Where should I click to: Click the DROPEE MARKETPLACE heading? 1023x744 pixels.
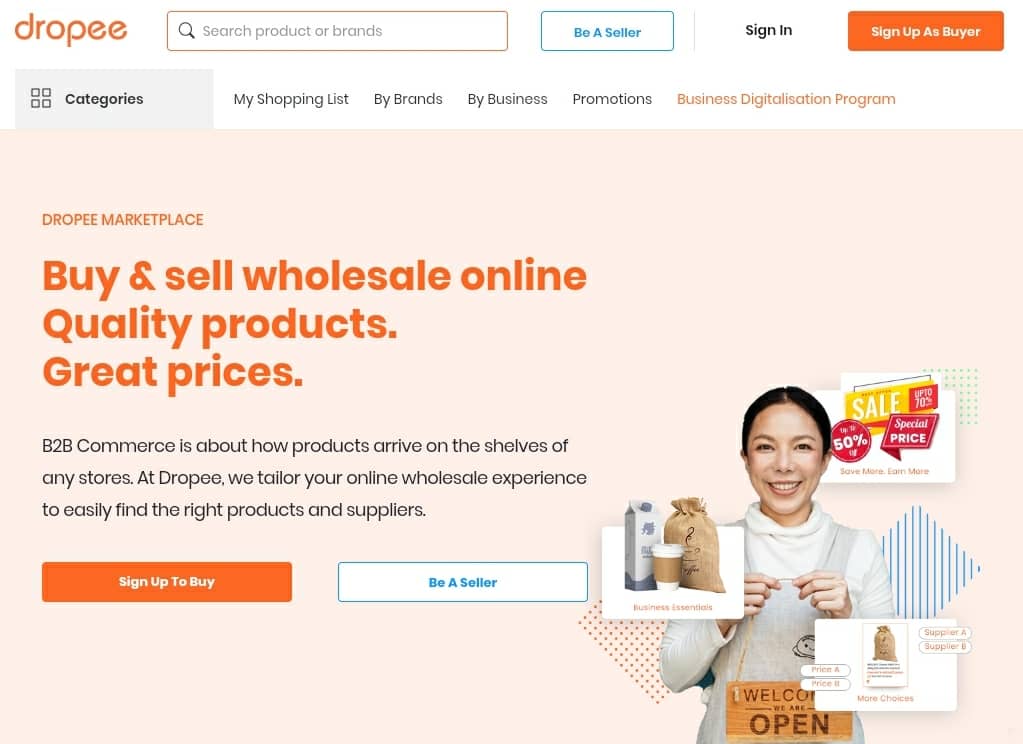click(123, 220)
